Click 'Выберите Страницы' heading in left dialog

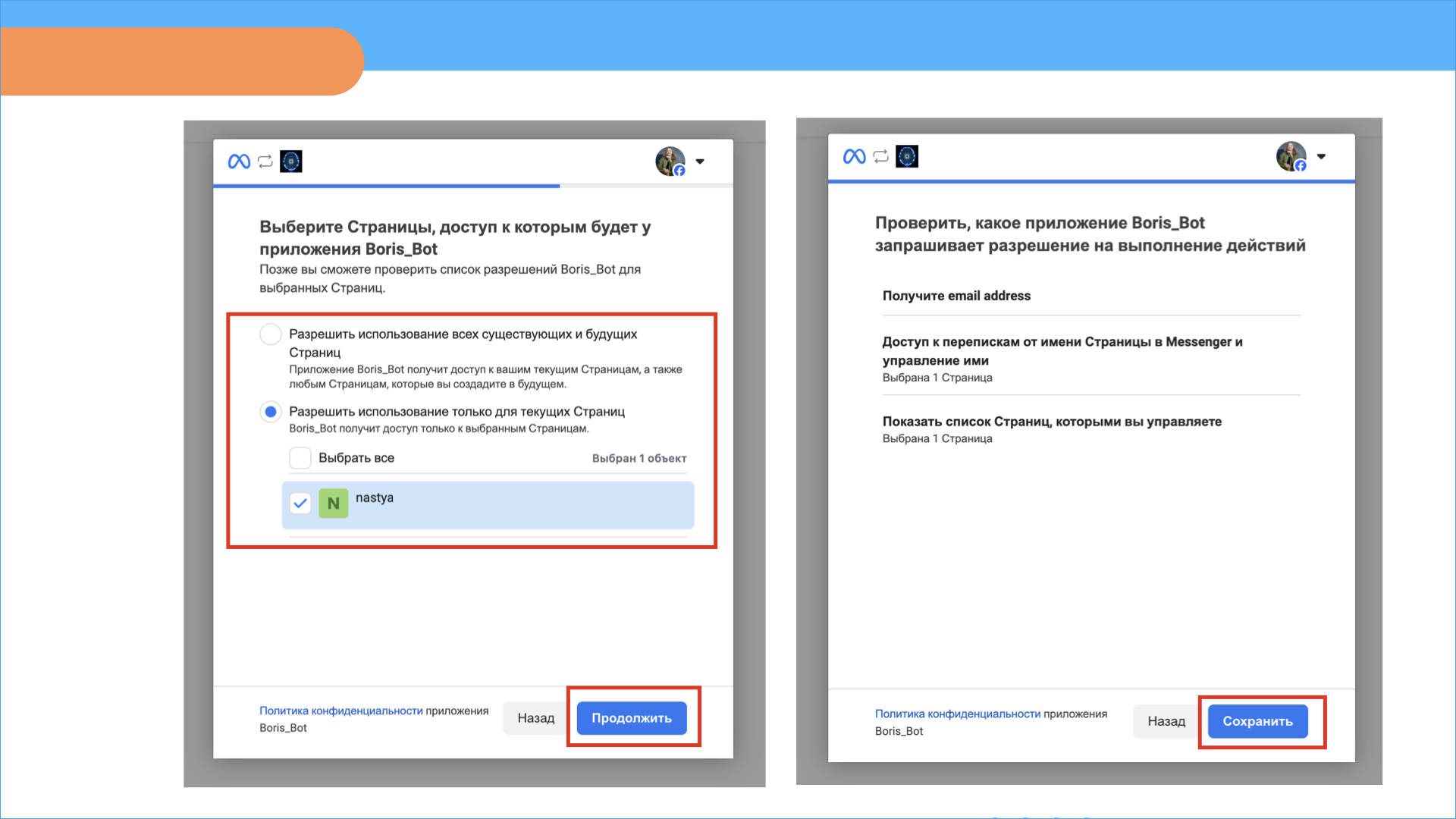click(x=455, y=237)
